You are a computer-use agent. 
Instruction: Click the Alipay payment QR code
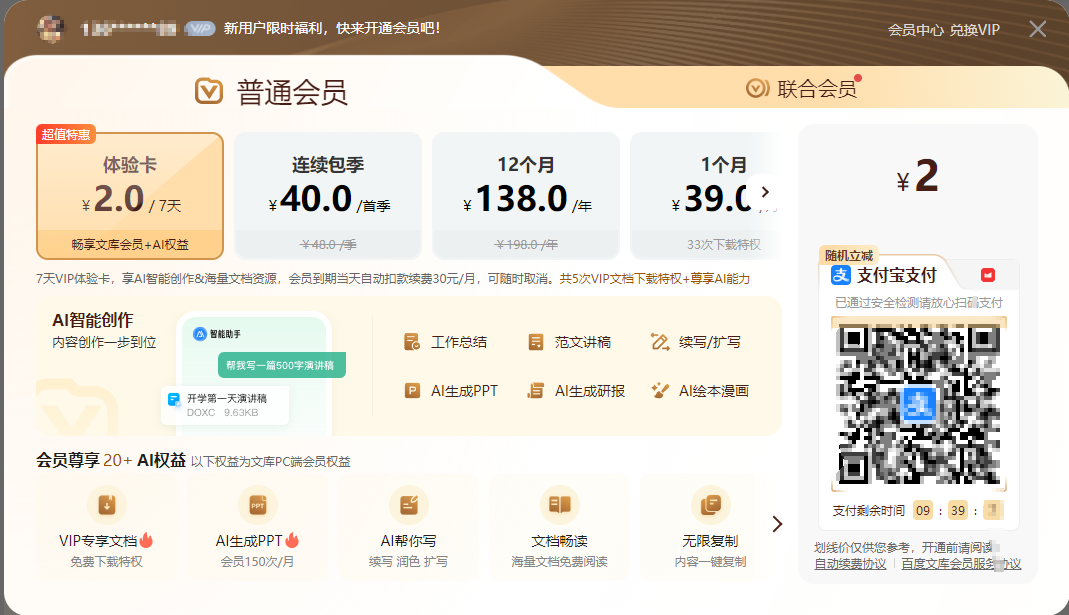919,404
